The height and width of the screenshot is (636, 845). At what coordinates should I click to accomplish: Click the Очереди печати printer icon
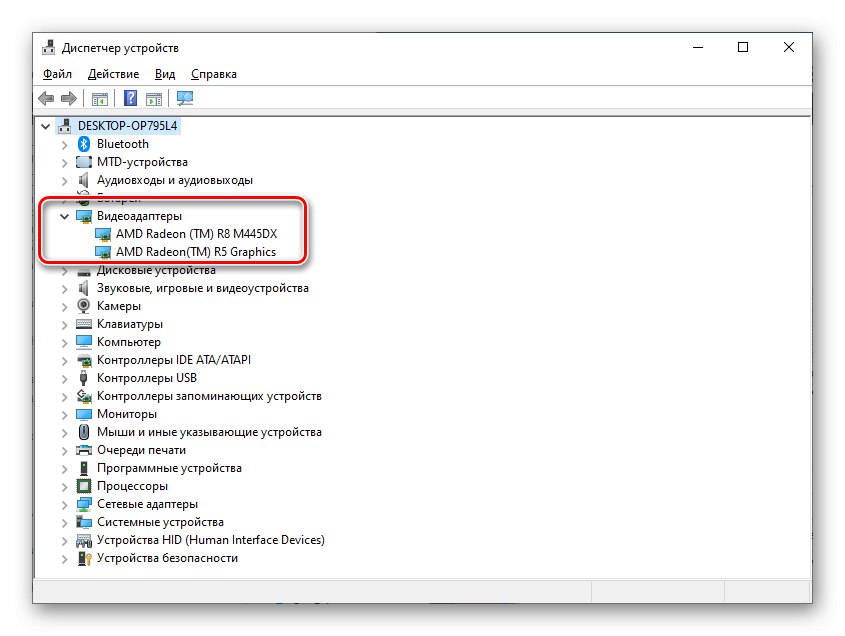[84, 450]
